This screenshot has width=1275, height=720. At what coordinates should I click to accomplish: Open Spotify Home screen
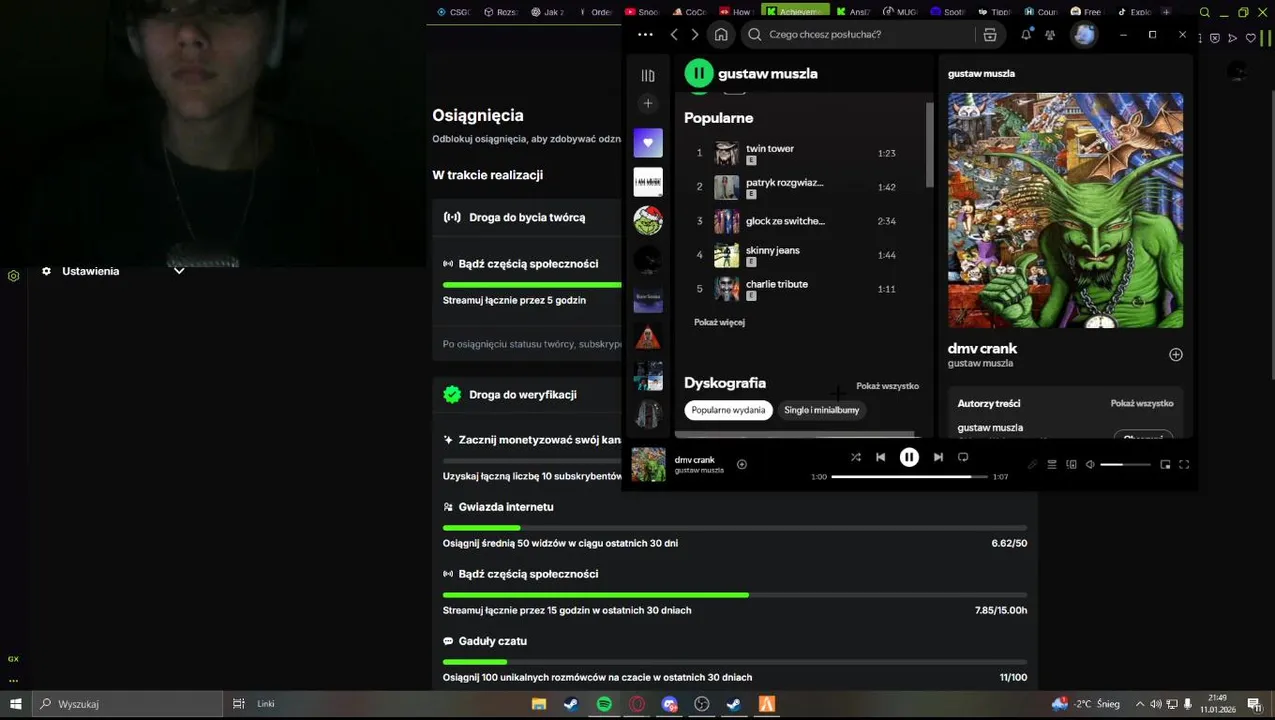click(721, 34)
